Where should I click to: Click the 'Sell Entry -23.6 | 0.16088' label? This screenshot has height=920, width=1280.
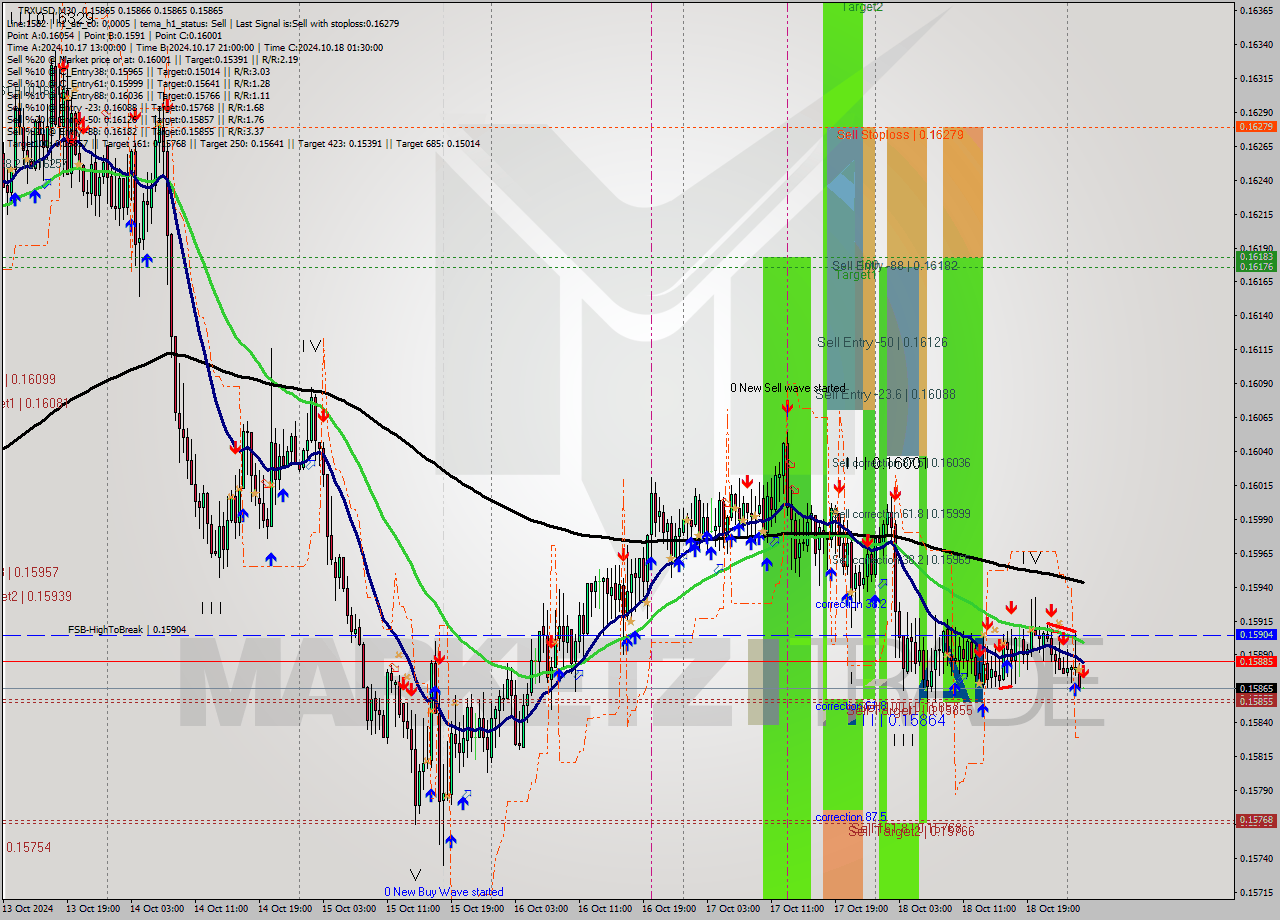tap(885, 394)
